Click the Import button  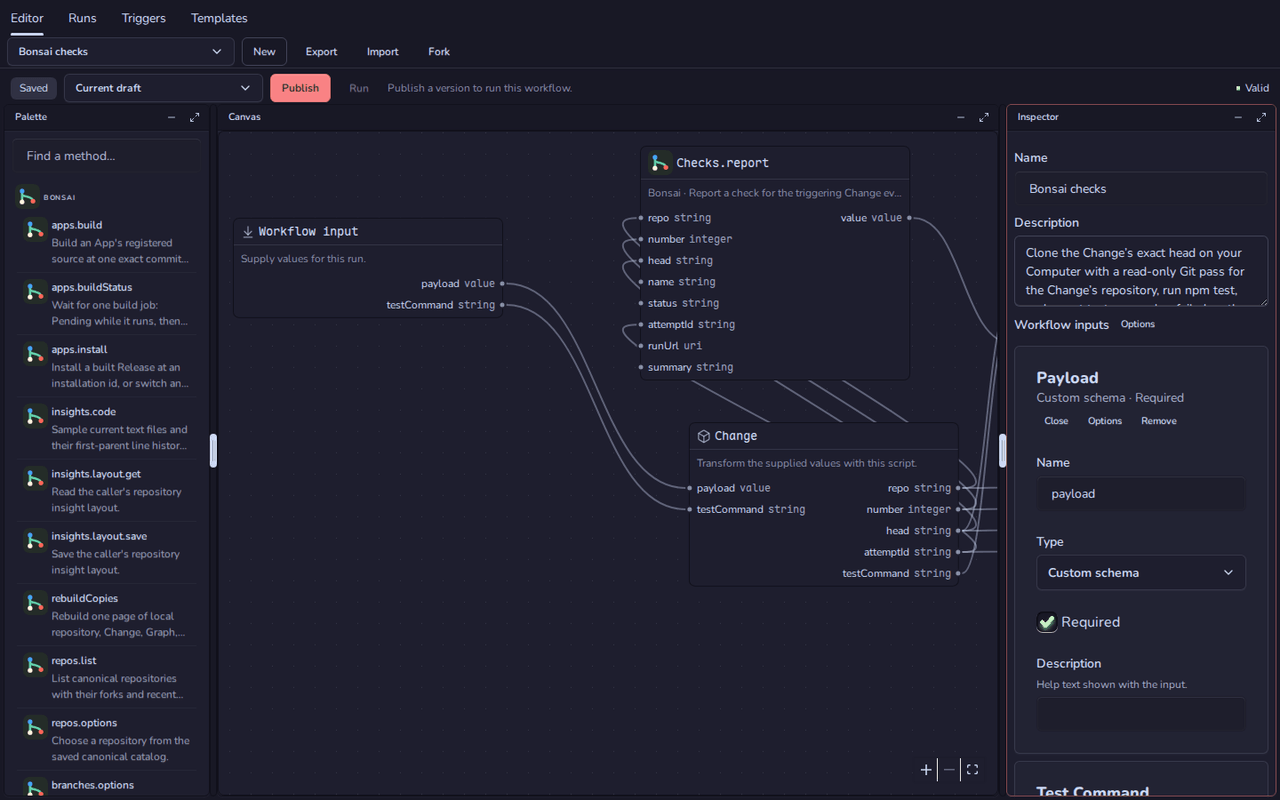(x=383, y=52)
